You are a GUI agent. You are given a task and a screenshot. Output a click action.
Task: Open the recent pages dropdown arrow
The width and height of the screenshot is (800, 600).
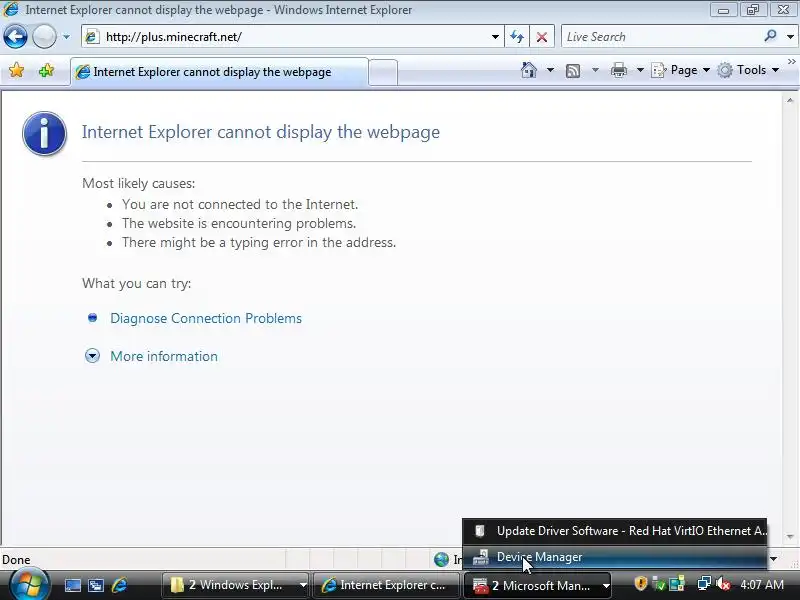tap(66, 37)
